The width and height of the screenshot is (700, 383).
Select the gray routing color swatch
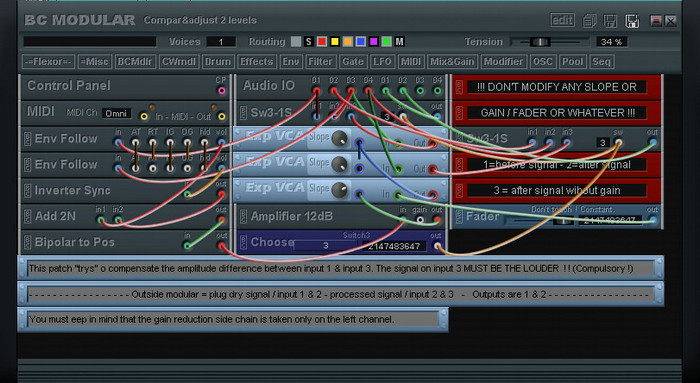tap(296, 42)
